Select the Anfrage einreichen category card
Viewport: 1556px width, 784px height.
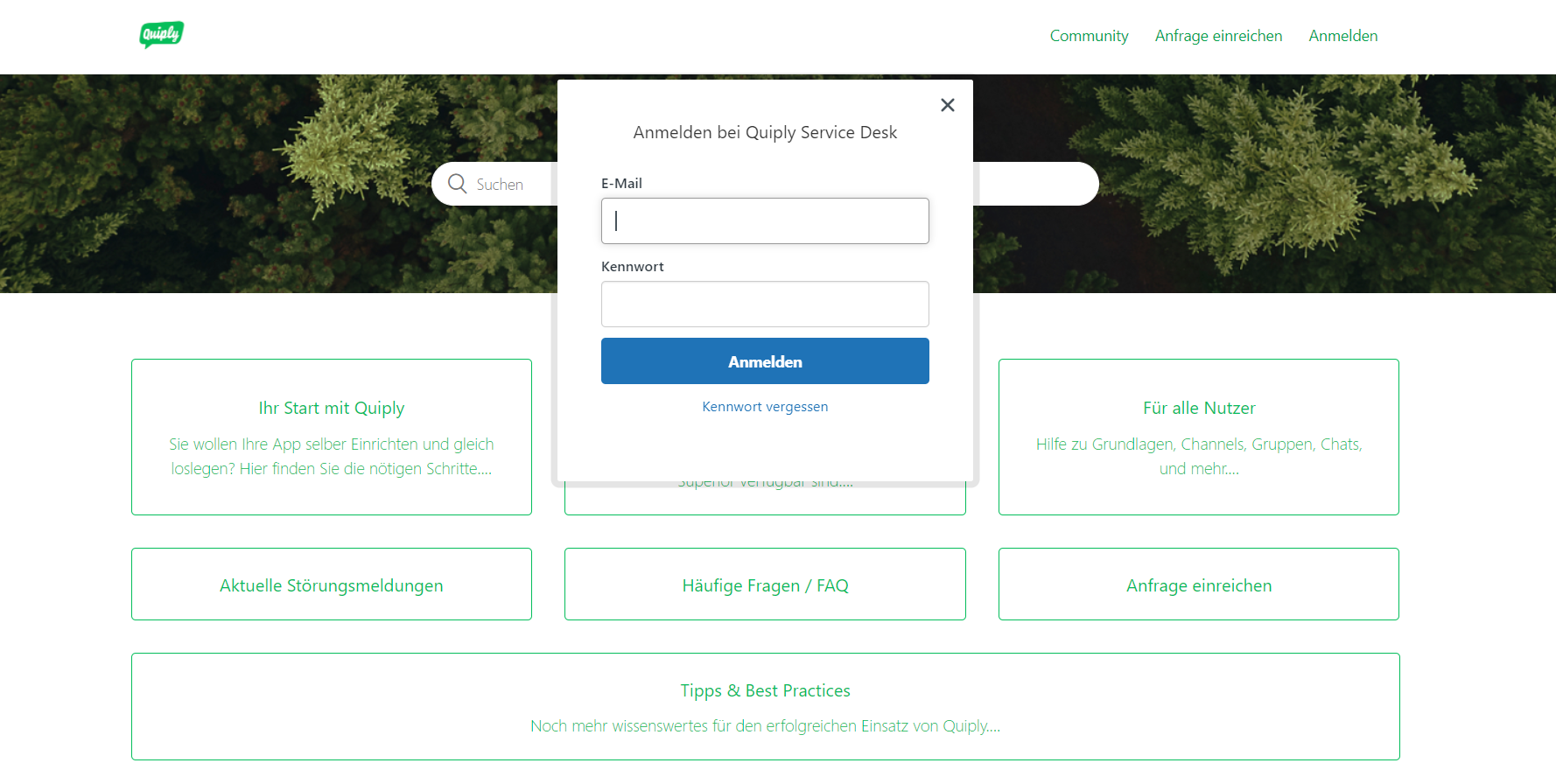(x=1199, y=585)
